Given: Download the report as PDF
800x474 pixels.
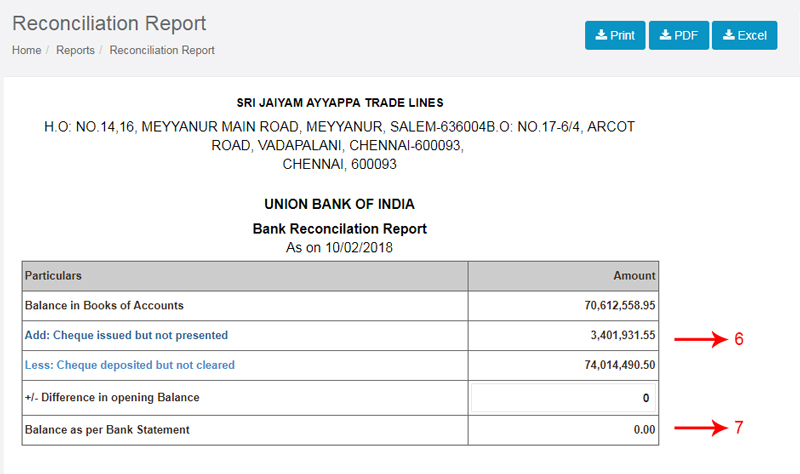Looking at the screenshot, I should point(679,35).
